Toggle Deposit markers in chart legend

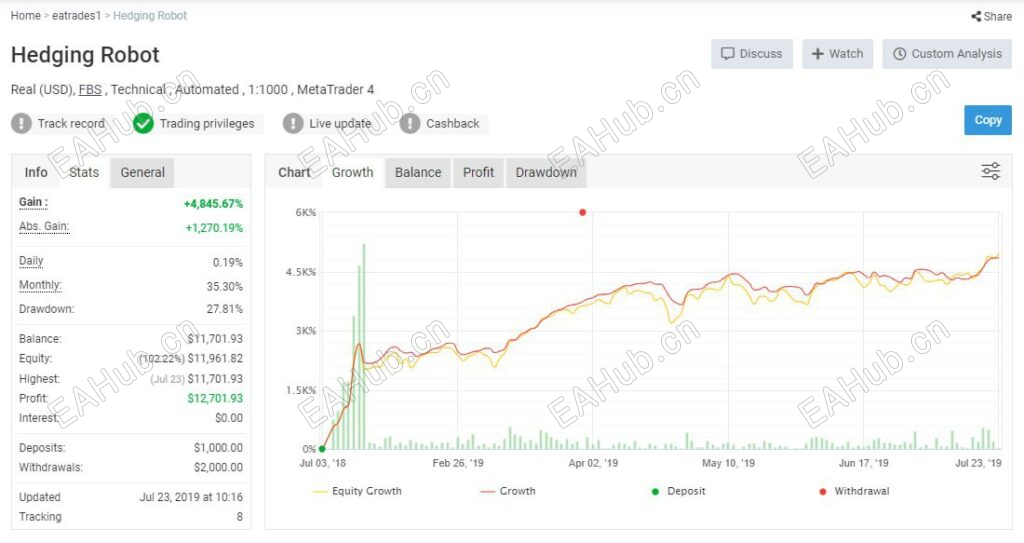(x=679, y=491)
